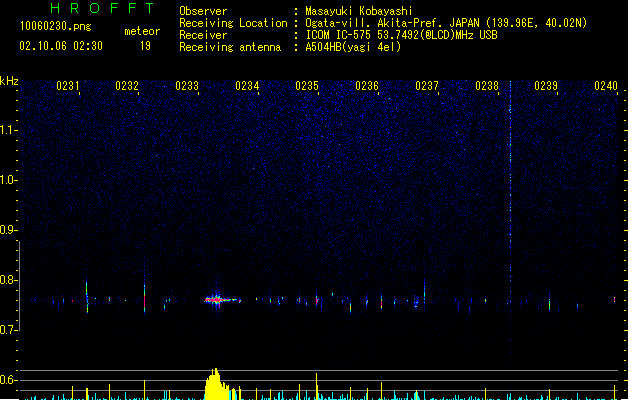The image size is (629, 400).
Task: Select the filename 10060230.png
Action: point(55,26)
